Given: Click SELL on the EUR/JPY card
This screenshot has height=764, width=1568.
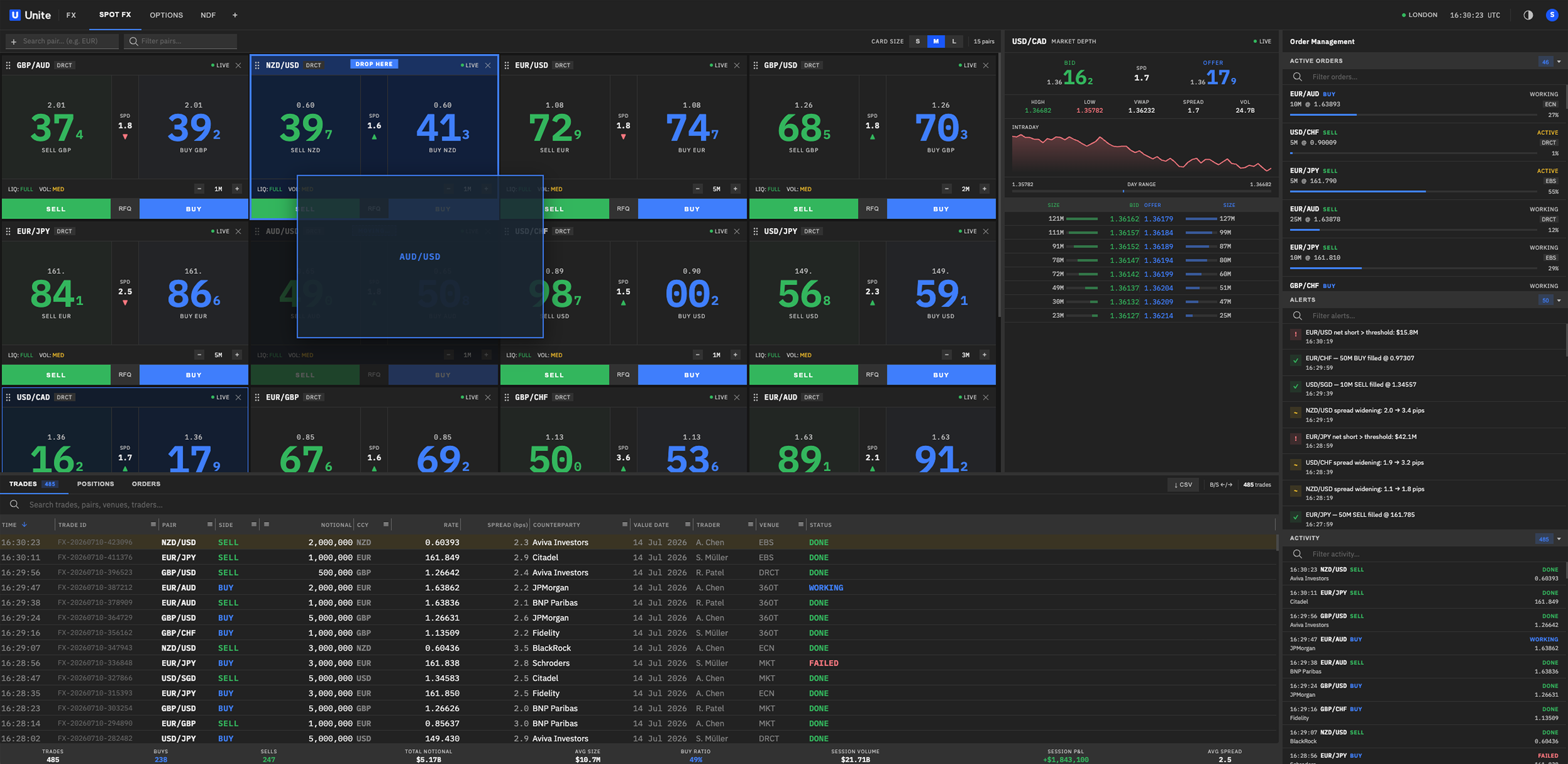Looking at the screenshot, I should [56, 375].
